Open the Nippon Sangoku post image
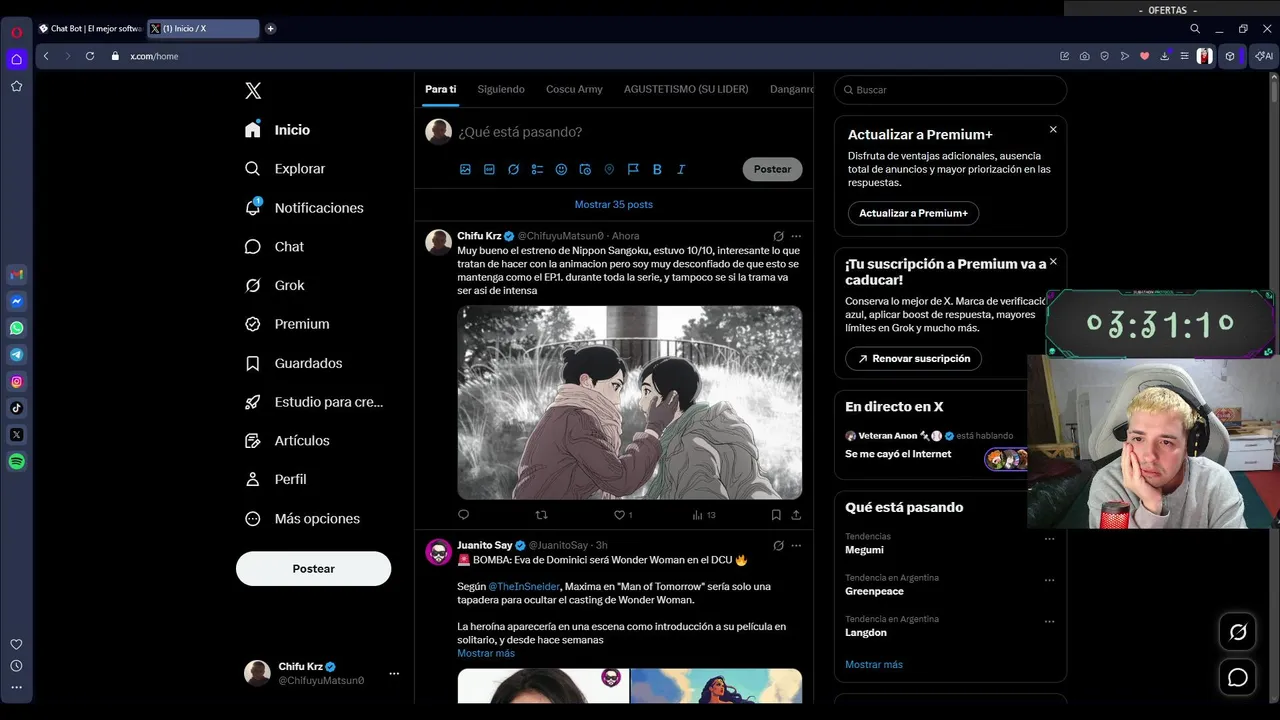The width and height of the screenshot is (1280, 720). [630, 402]
